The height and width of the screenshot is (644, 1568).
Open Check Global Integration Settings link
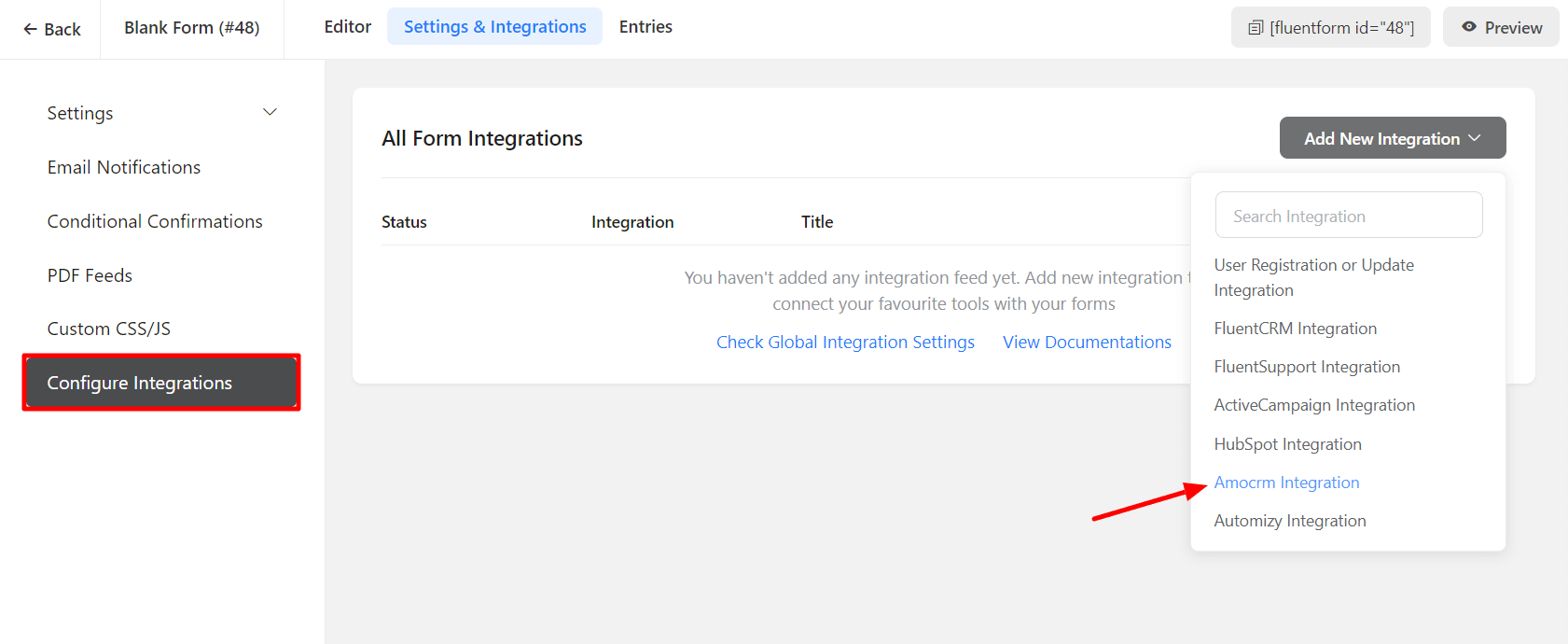pyautogui.click(x=845, y=343)
